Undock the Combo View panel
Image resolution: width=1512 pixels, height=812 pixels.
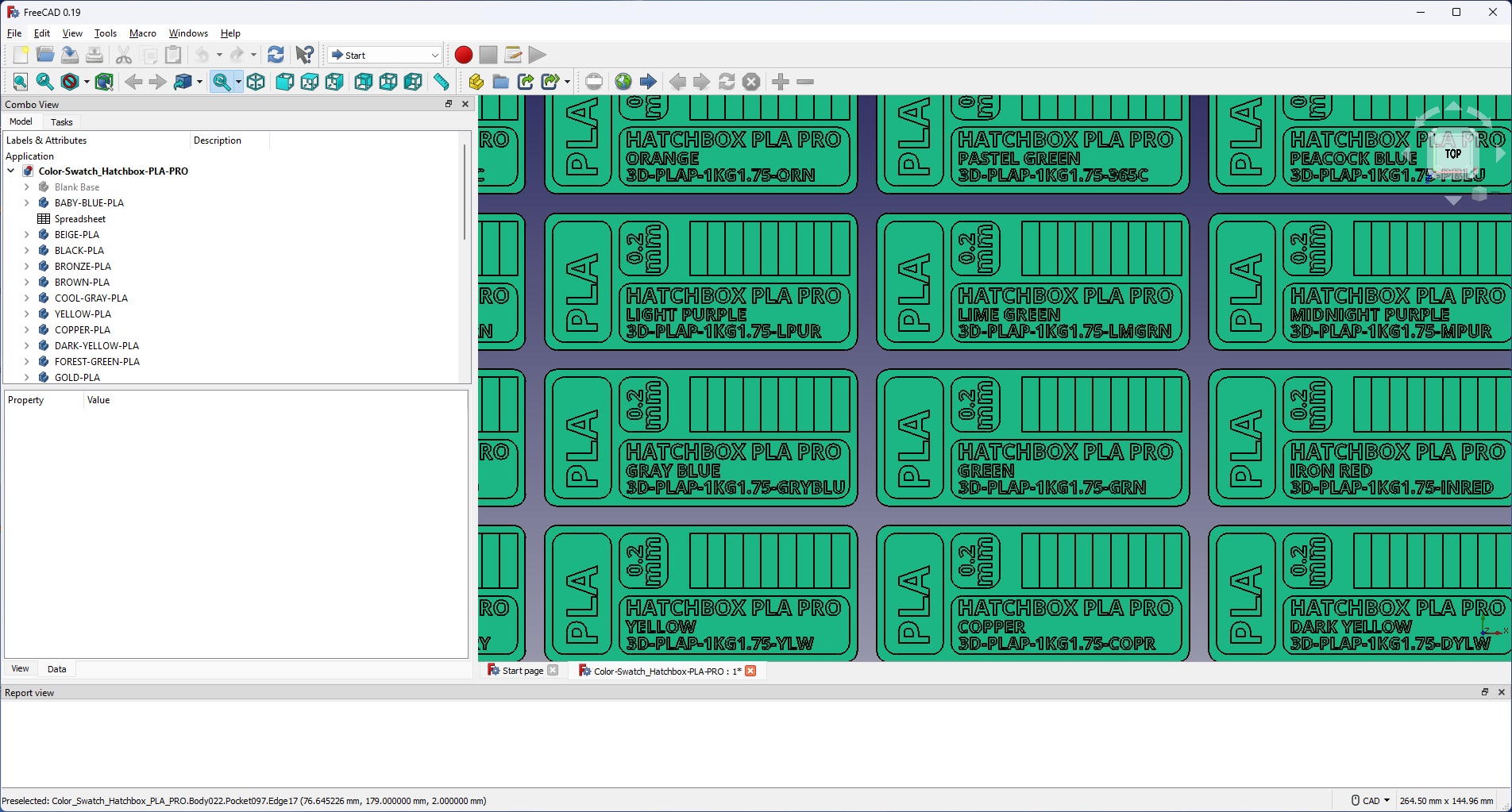(x=449, y=104)
